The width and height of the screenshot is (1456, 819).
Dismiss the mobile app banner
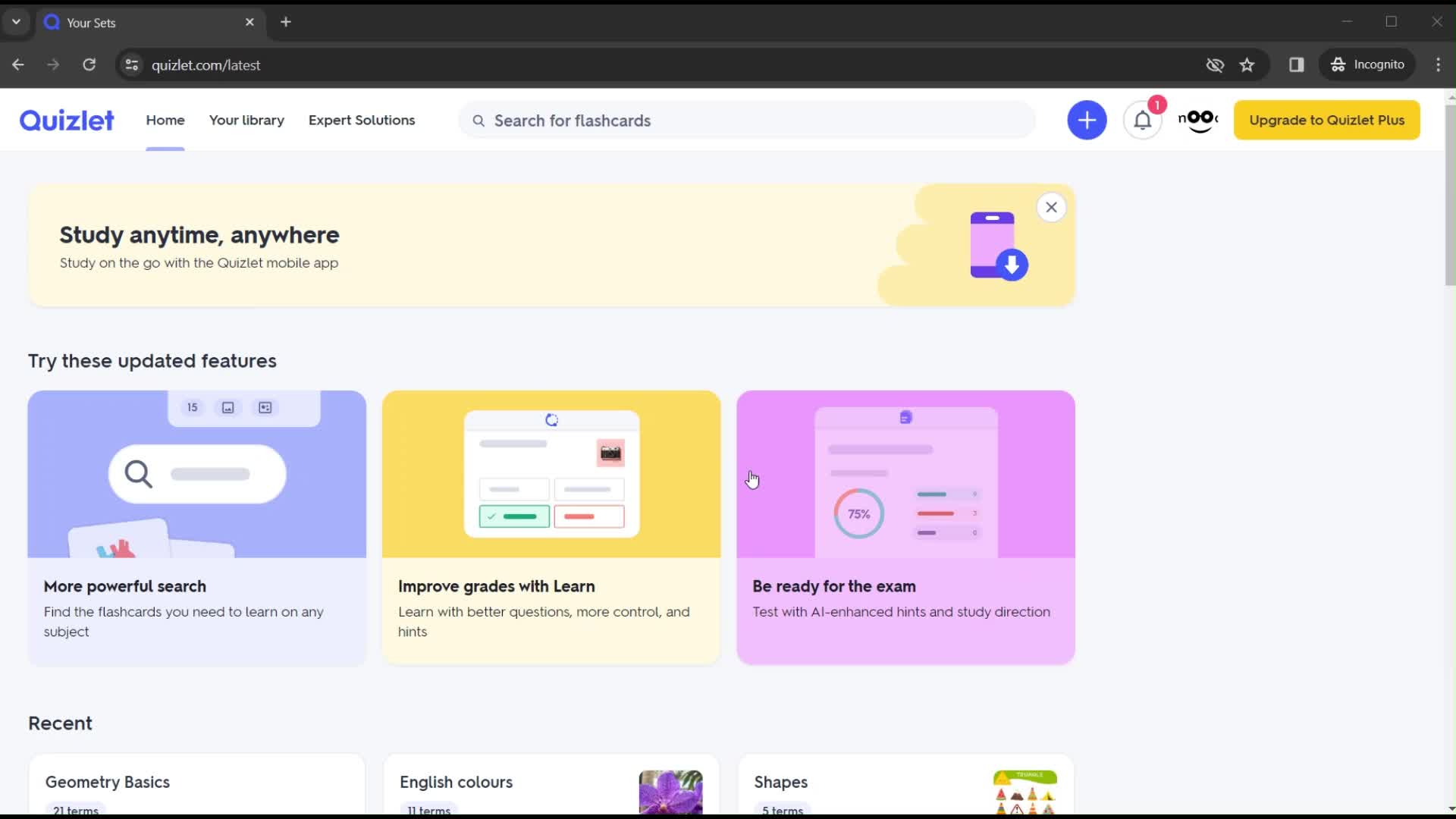click(x=1051, y=207)
